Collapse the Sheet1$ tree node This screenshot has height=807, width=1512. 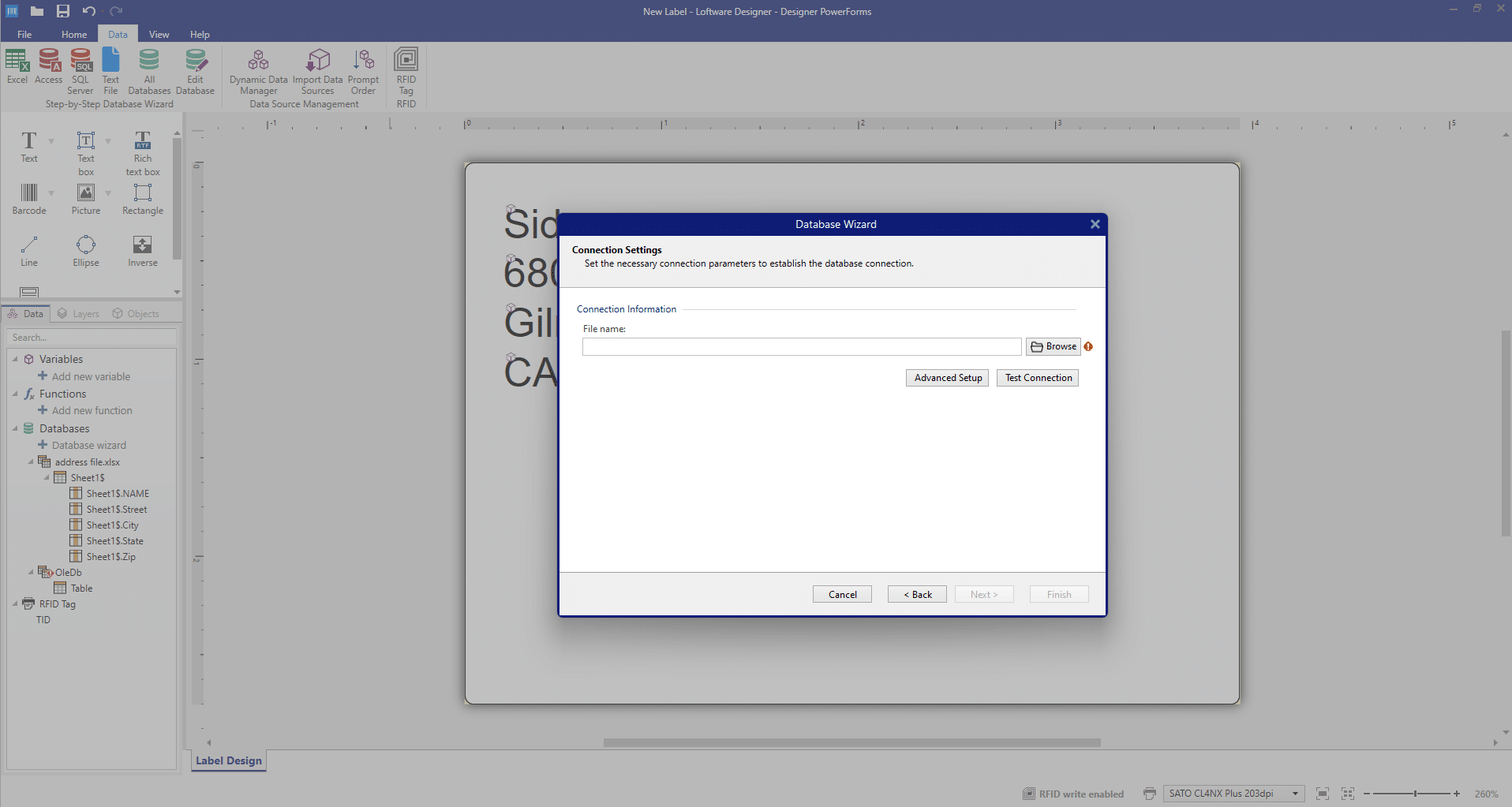coord(48,477)
